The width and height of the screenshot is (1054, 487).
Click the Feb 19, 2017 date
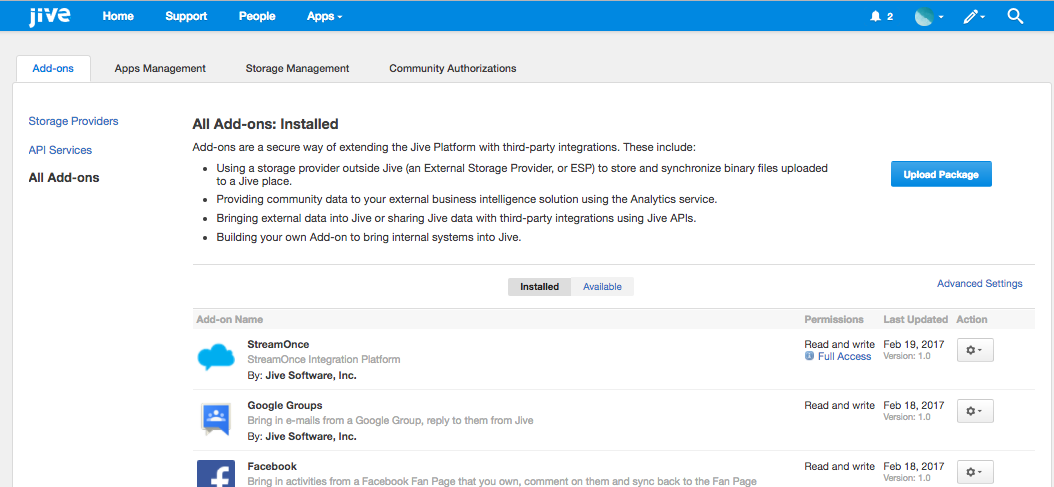point(914,344)
